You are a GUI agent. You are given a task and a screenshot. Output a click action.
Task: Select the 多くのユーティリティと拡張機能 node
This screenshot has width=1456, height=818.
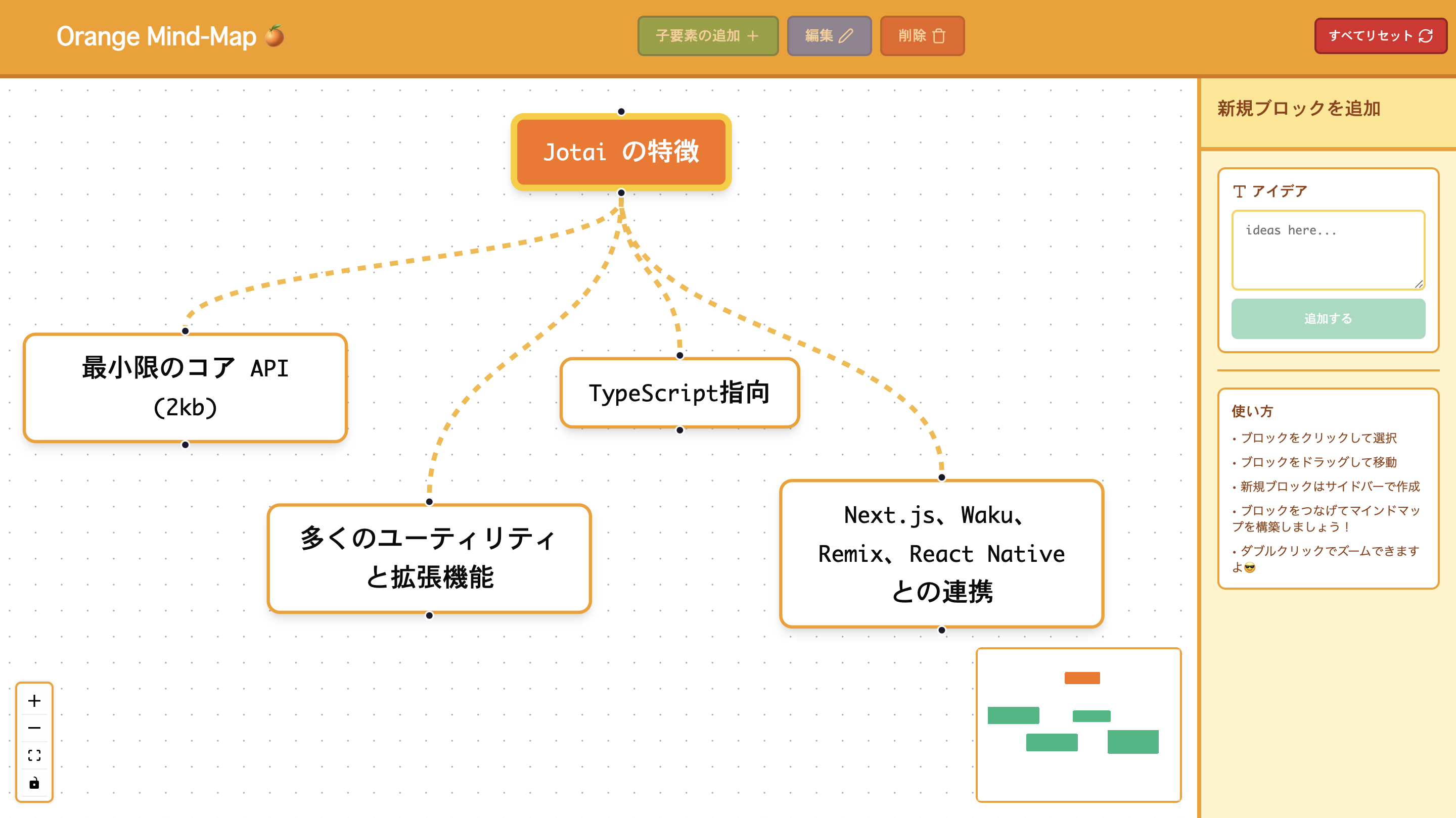click(x=429, y=558)
